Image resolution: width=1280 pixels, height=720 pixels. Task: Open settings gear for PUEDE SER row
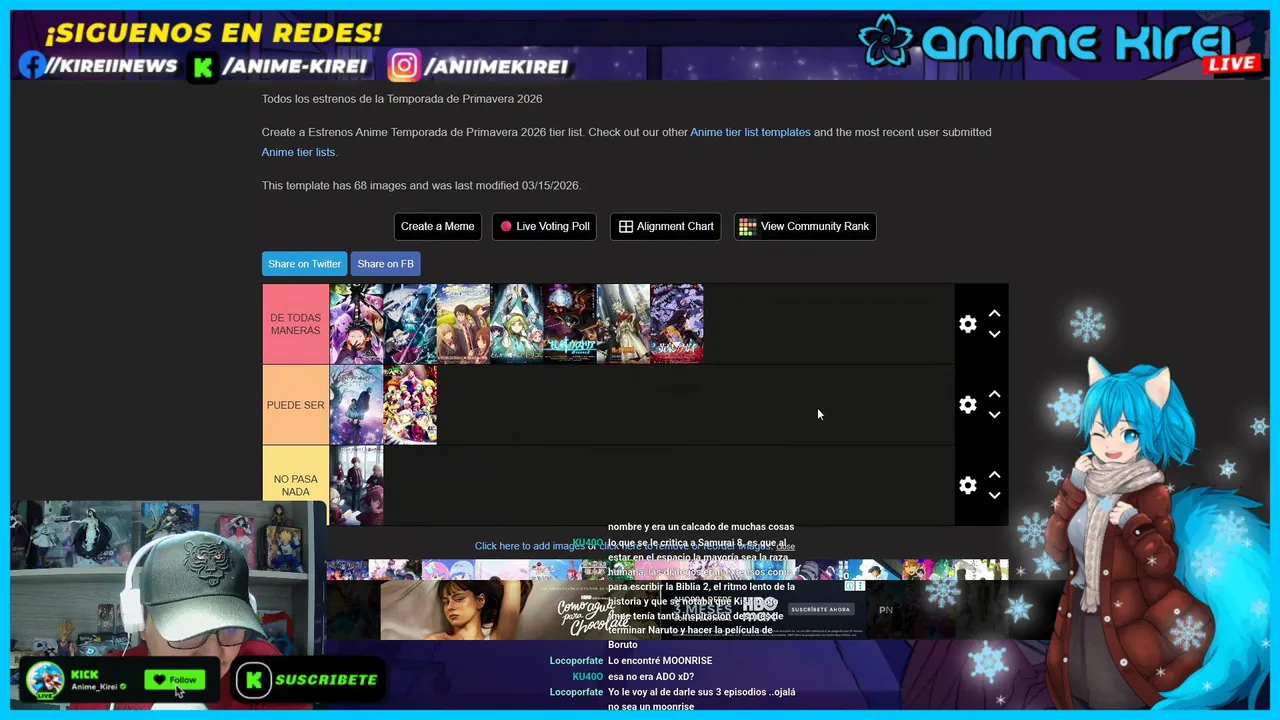click(967, 405)
